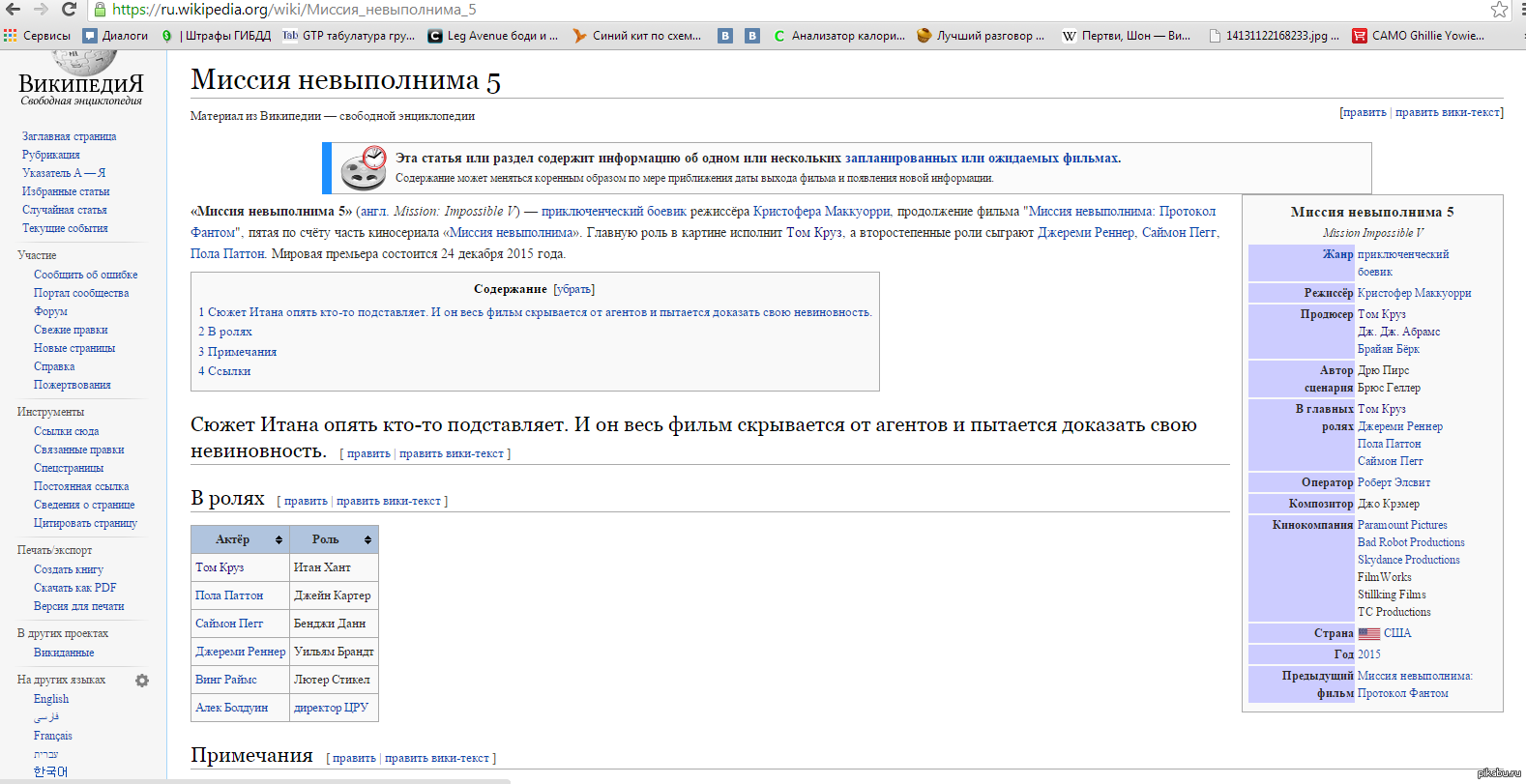
Task: Hide the contents with убрать toggle
Action: tap(573, 289)
